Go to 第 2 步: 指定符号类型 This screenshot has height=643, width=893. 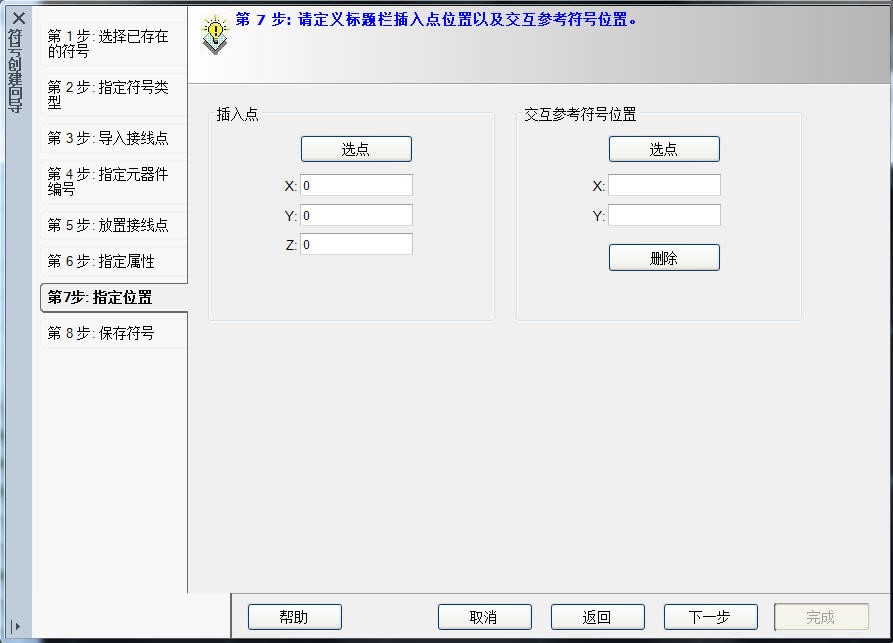coord(113,95)
